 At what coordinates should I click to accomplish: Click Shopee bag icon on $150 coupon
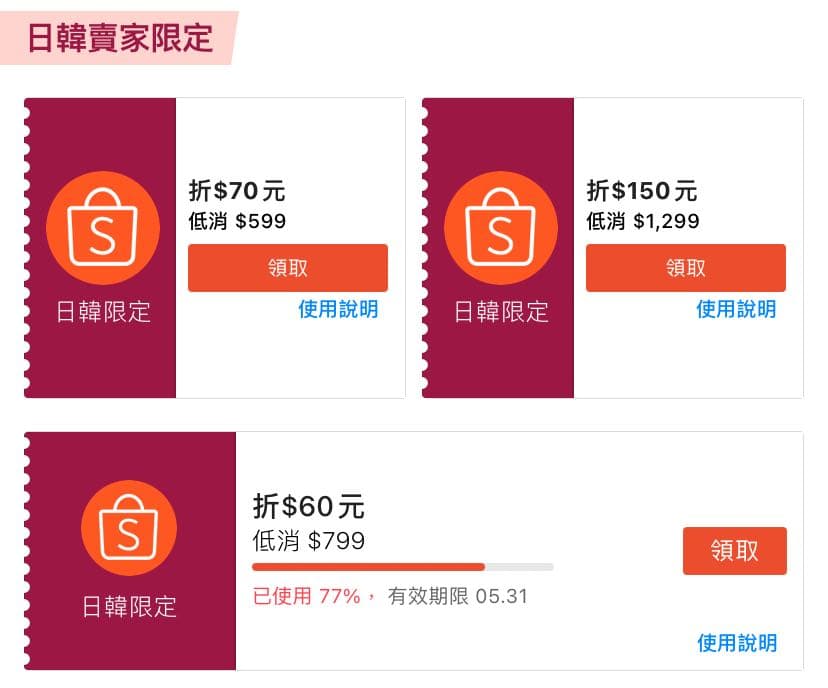500,229
